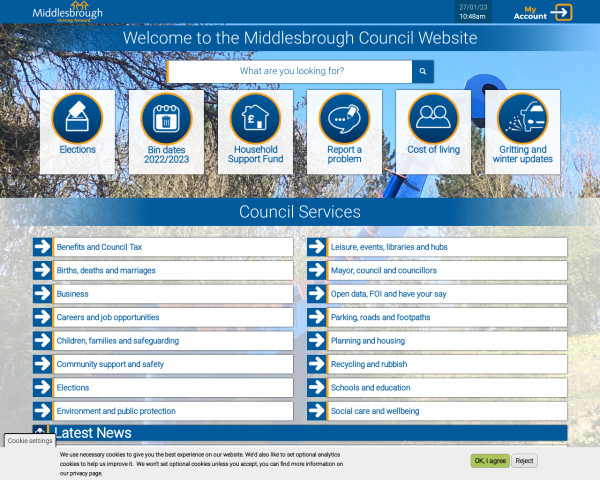This screenshot has height=480, width=600.
Task: Click arrow icon beside Recycling and rubbish
Action: pos(317,364)
